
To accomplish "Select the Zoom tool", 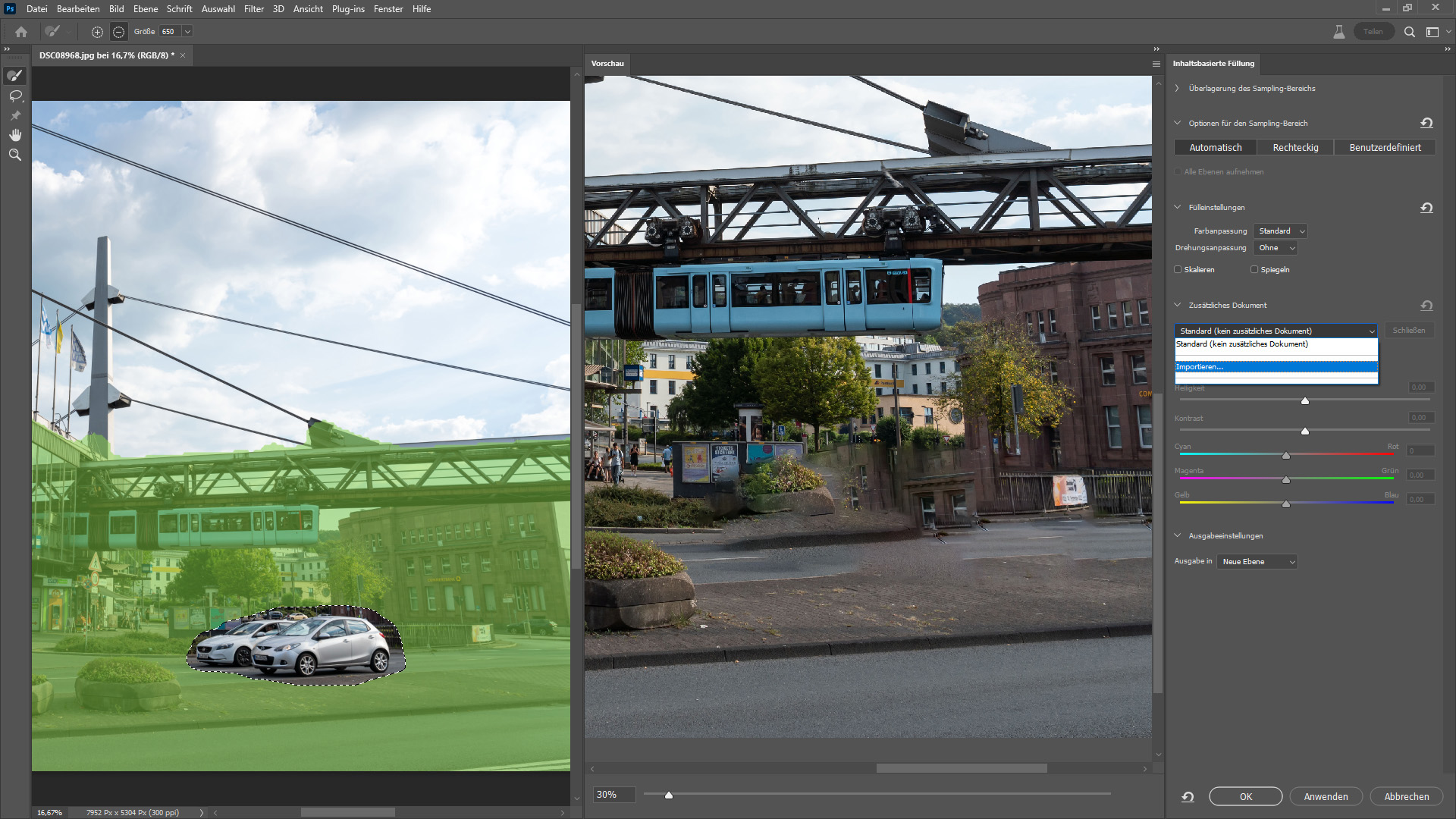I will tap(15, 155).
